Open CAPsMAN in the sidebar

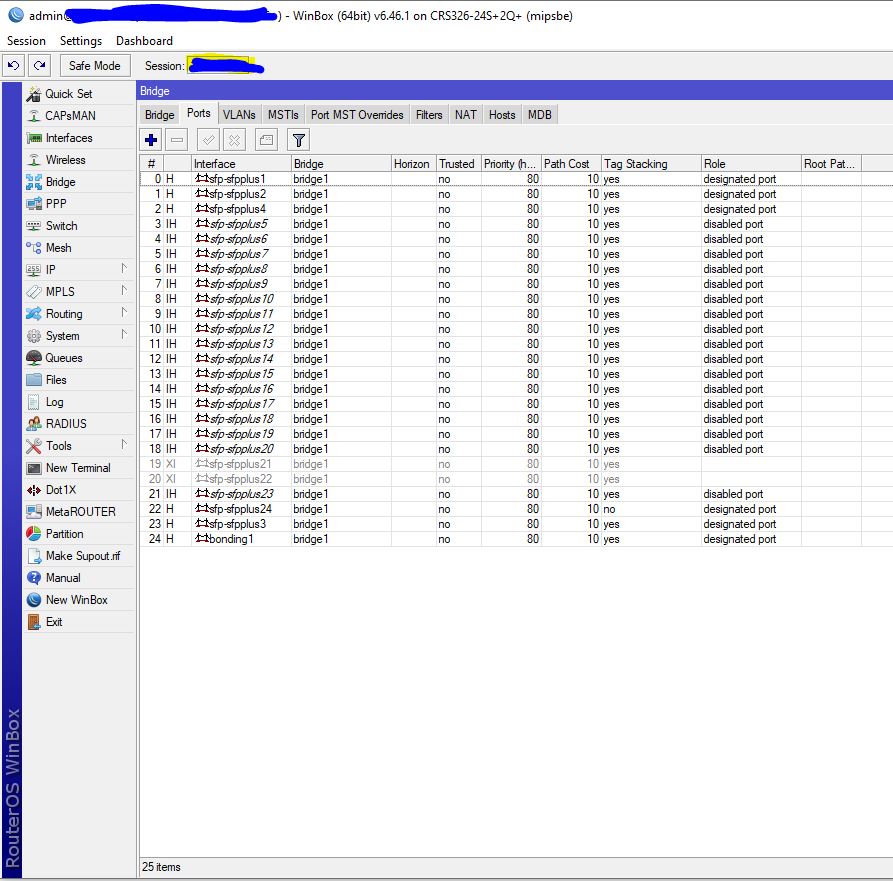pos(79,116)
